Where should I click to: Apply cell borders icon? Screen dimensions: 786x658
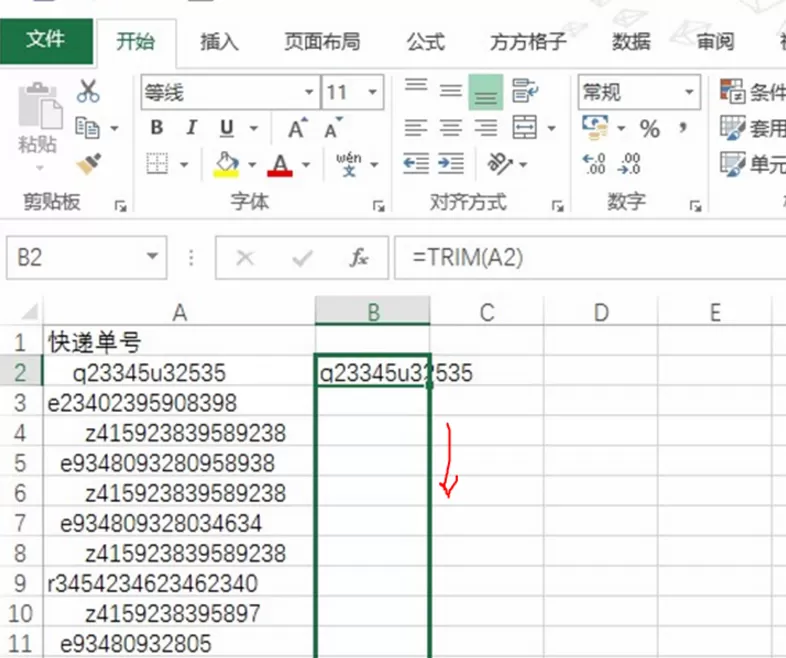[157, 164]
